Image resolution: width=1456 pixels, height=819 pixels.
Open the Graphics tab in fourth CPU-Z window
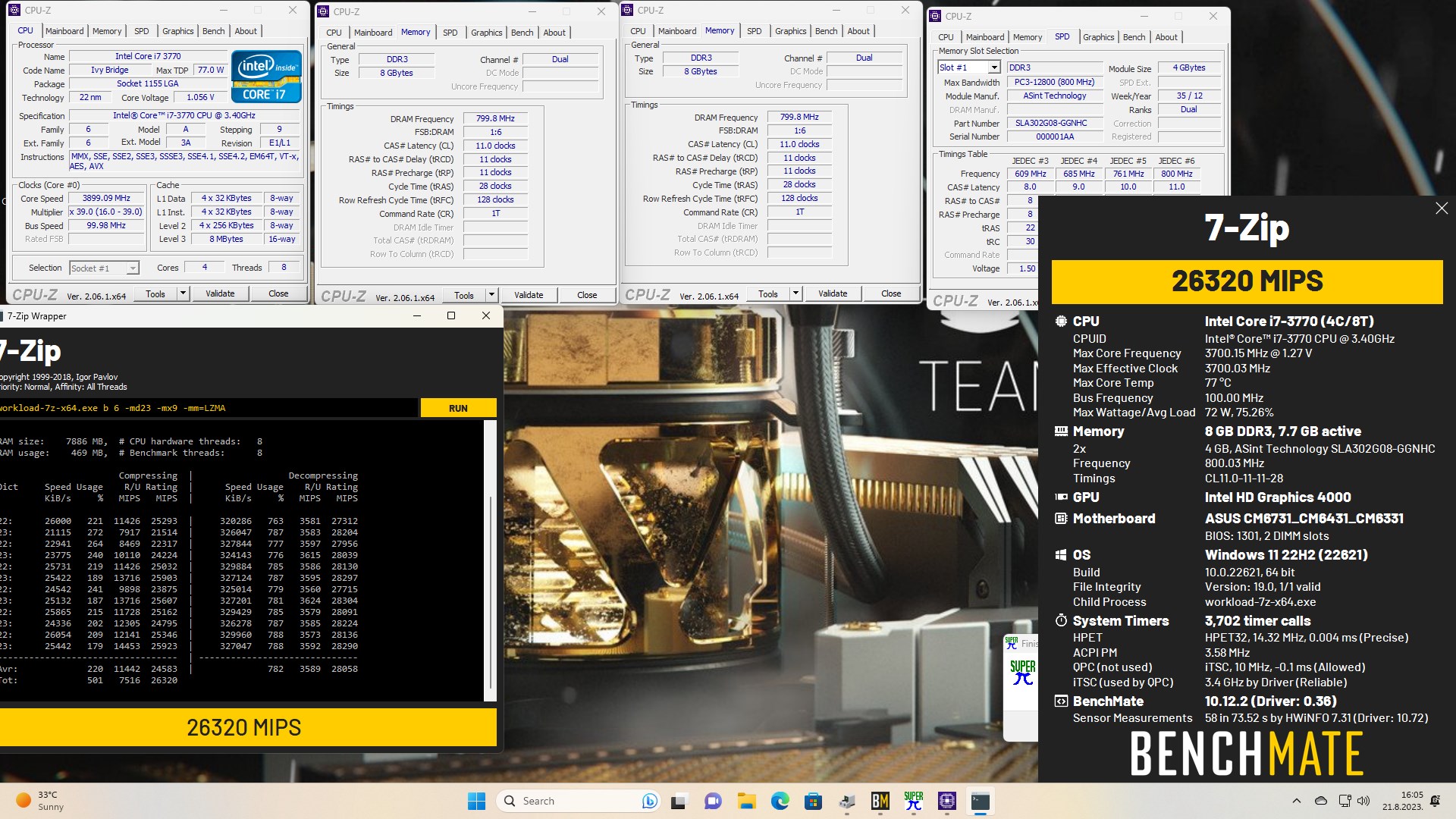pyautogui.click(x=1098, y=37)
